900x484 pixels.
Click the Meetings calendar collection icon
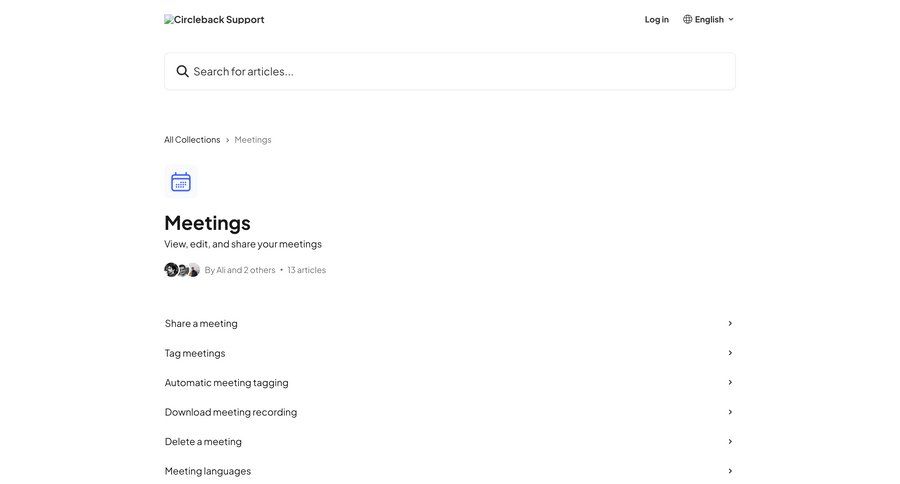[181, 182]
